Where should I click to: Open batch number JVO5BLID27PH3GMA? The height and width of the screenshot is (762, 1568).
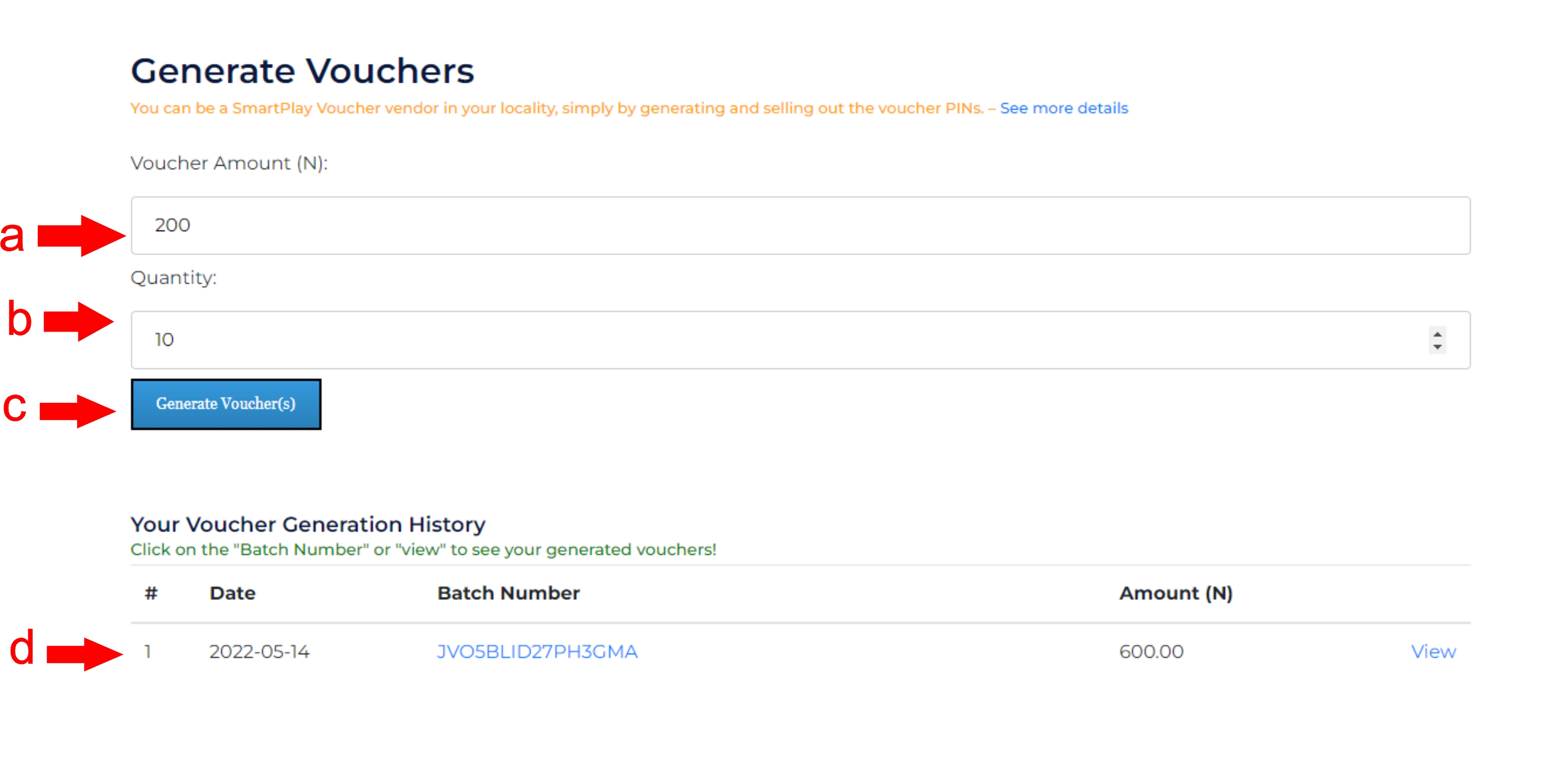pyautogui.click(x=537, y=651)
